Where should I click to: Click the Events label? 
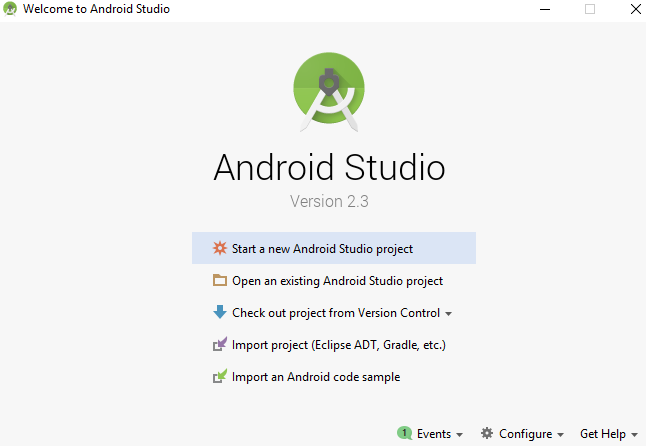pyautogui.click(x=434, y=434)
